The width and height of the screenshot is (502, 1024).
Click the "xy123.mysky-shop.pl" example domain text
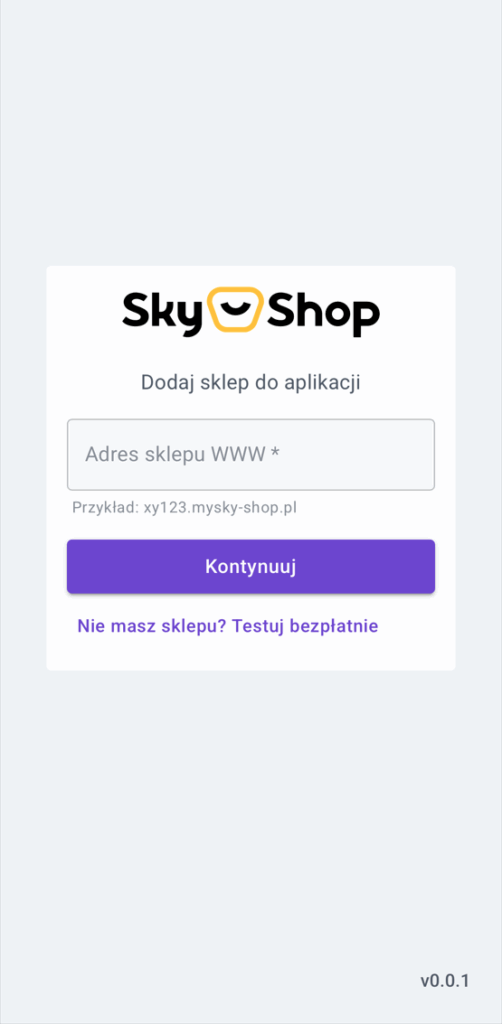221,507
